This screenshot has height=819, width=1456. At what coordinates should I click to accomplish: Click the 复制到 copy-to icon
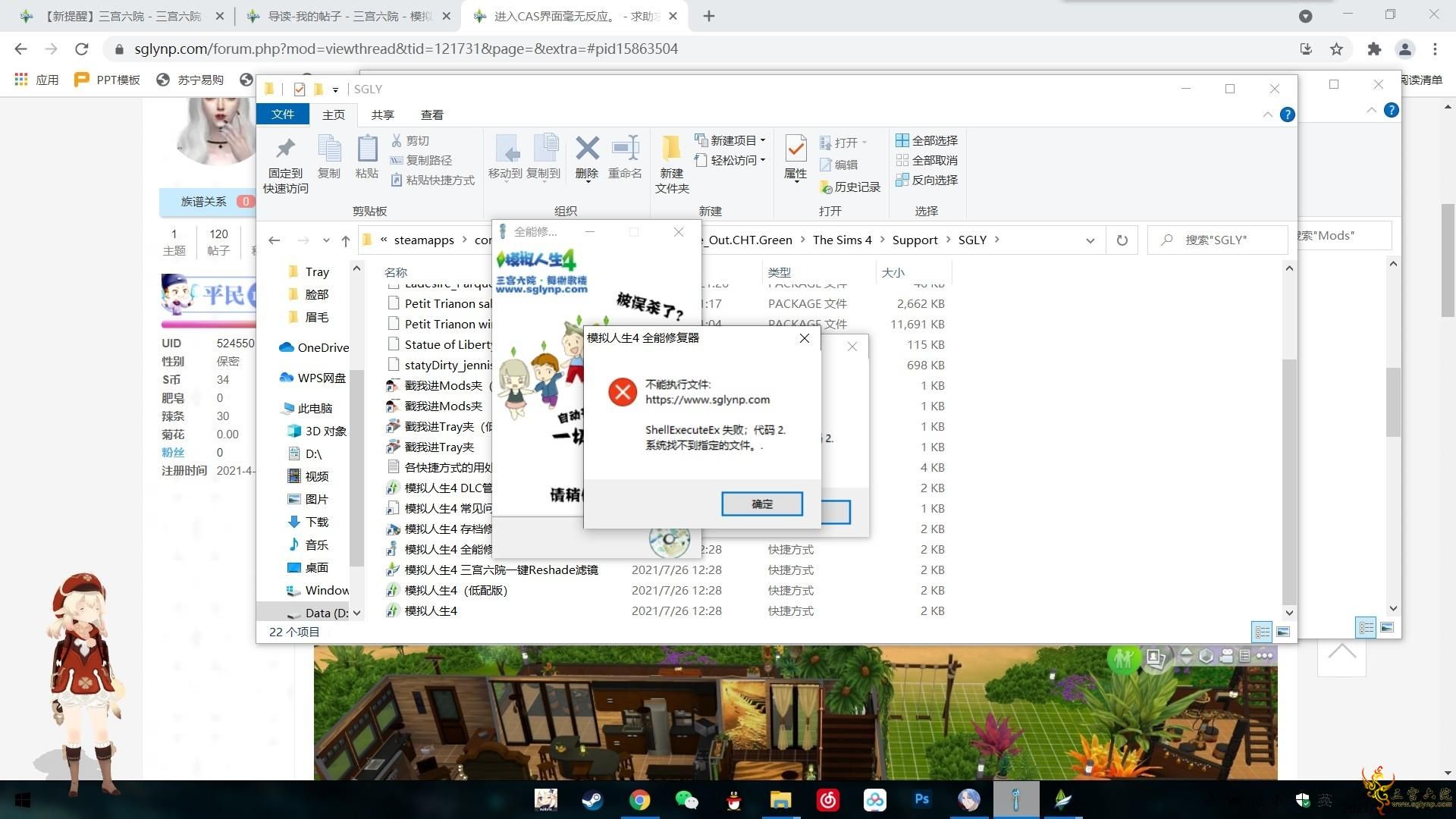click(x=544, y=149)
